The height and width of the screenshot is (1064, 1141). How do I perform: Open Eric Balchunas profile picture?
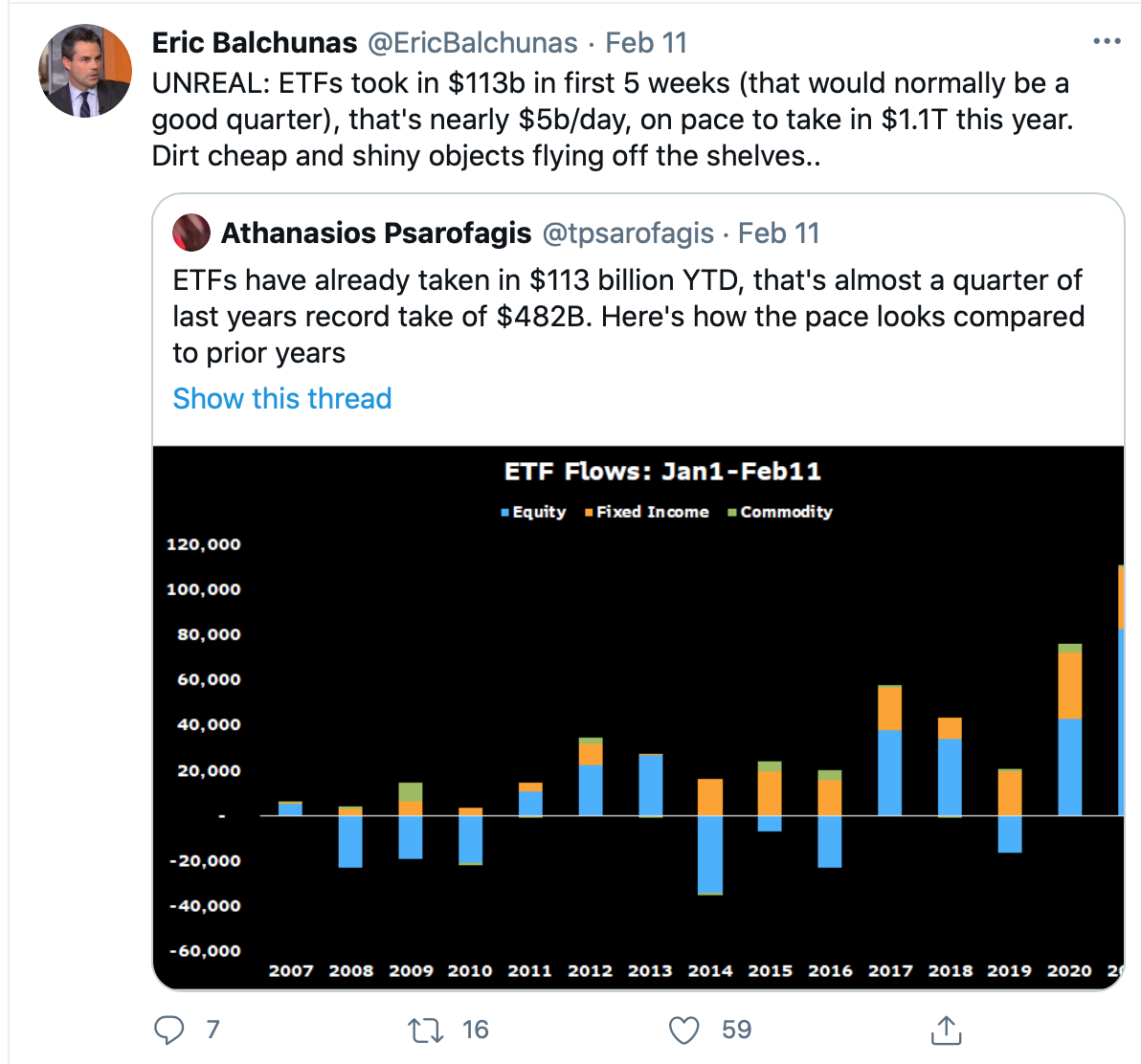click(x=84, y=72)
